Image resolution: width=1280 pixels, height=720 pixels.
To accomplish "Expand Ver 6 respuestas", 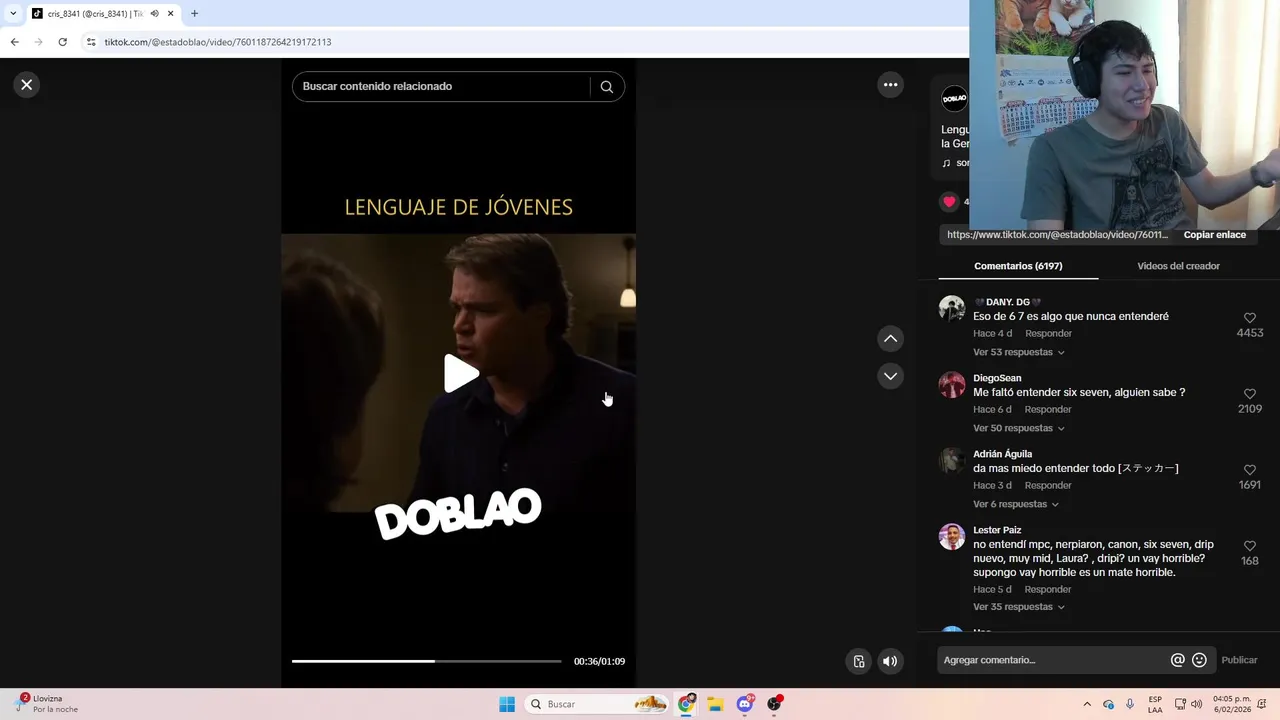I will tap(1015, 504).
